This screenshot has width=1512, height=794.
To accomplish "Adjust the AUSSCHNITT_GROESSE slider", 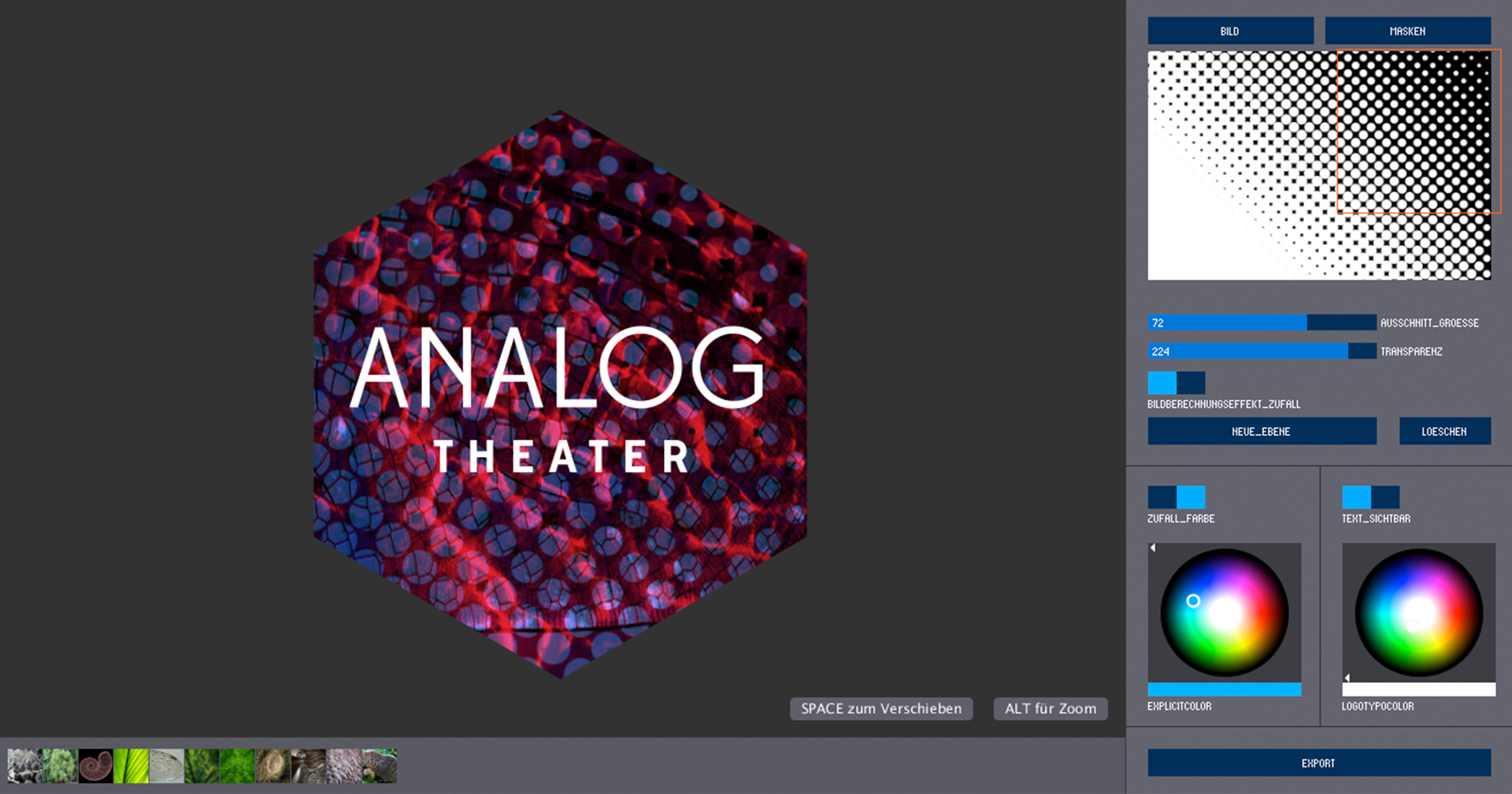I will pyautogui.click(x=1262, y=322).
